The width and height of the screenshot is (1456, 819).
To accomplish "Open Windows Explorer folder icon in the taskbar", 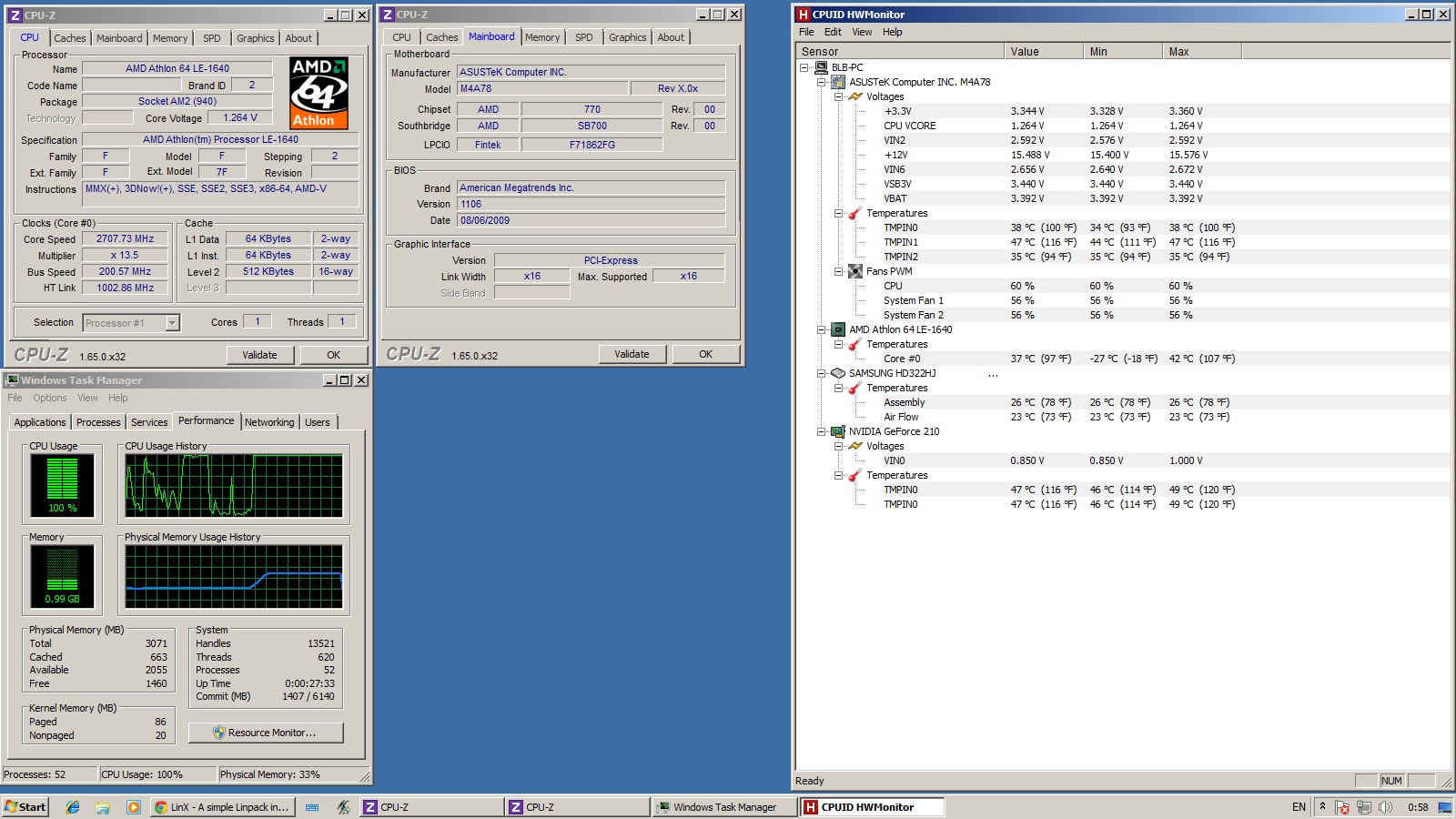I will tap(103, 807).
